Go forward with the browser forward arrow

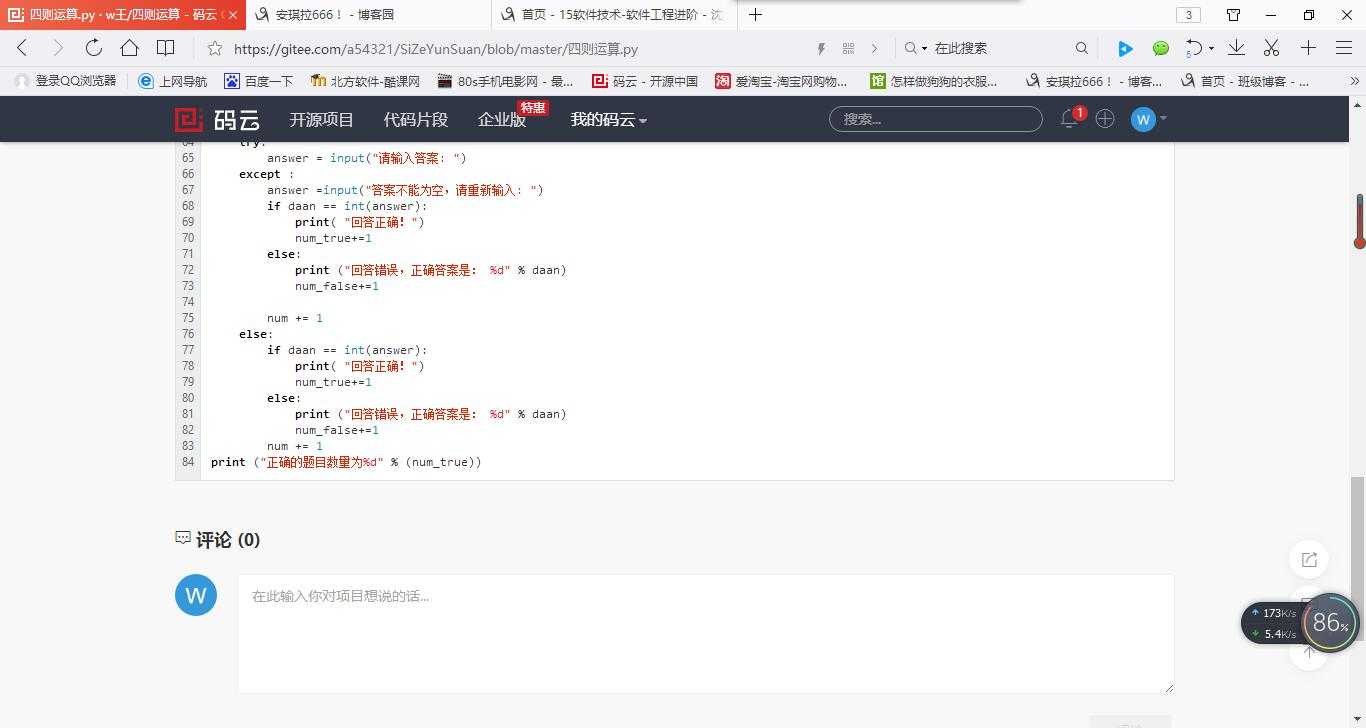coord(57,48)
